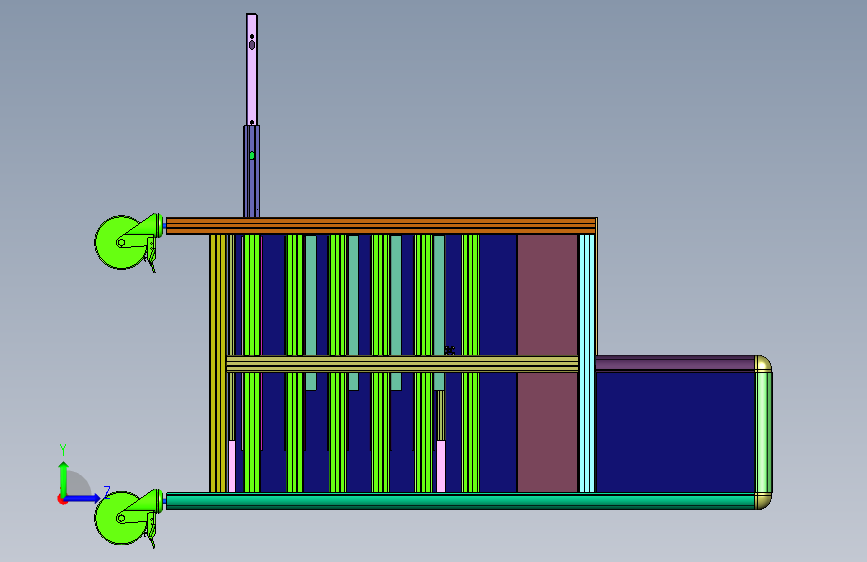
Task: Pick the light green rounded end cap
Action: [764, 433]
